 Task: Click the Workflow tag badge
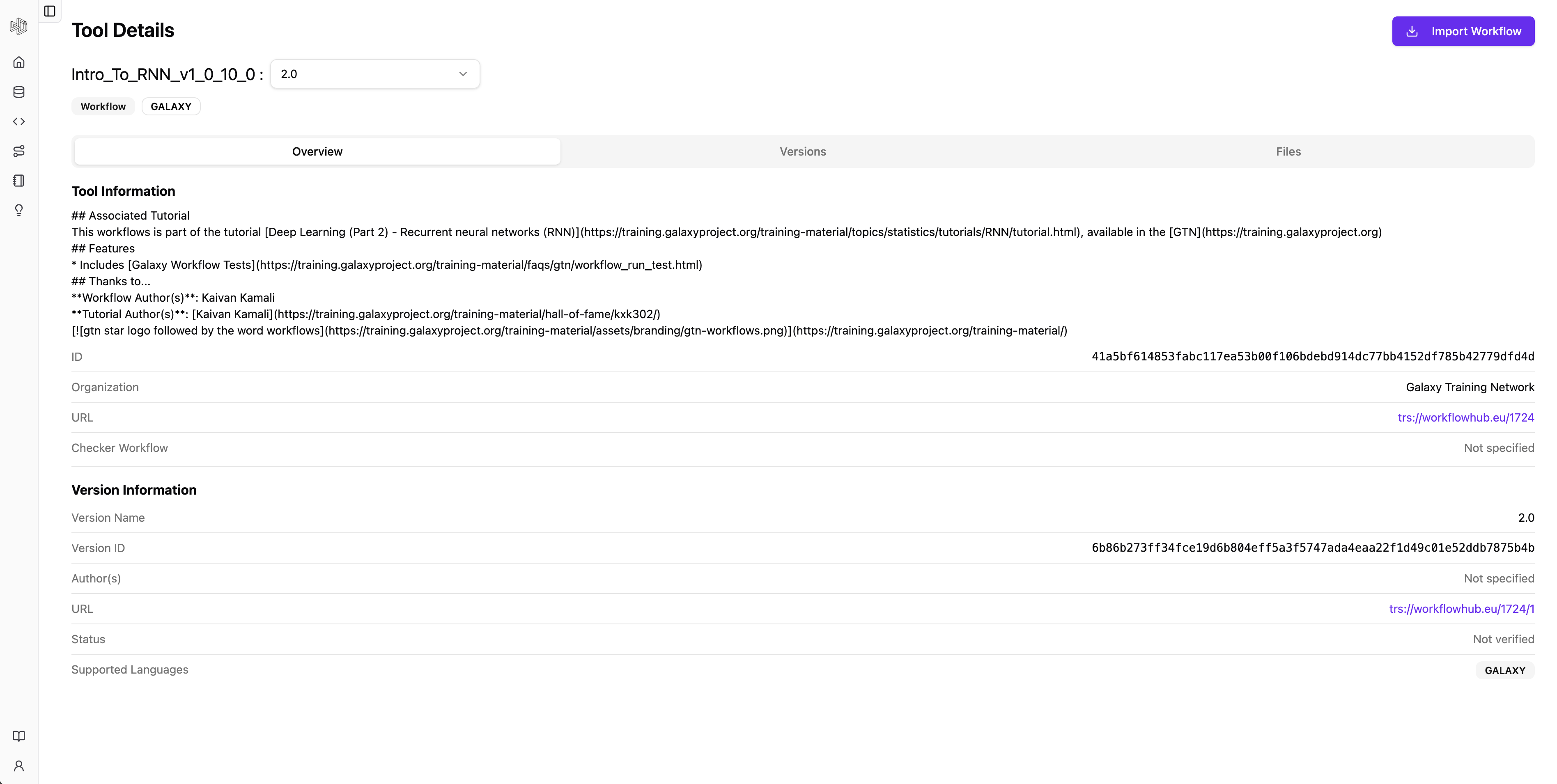click(x=103, y=106)
